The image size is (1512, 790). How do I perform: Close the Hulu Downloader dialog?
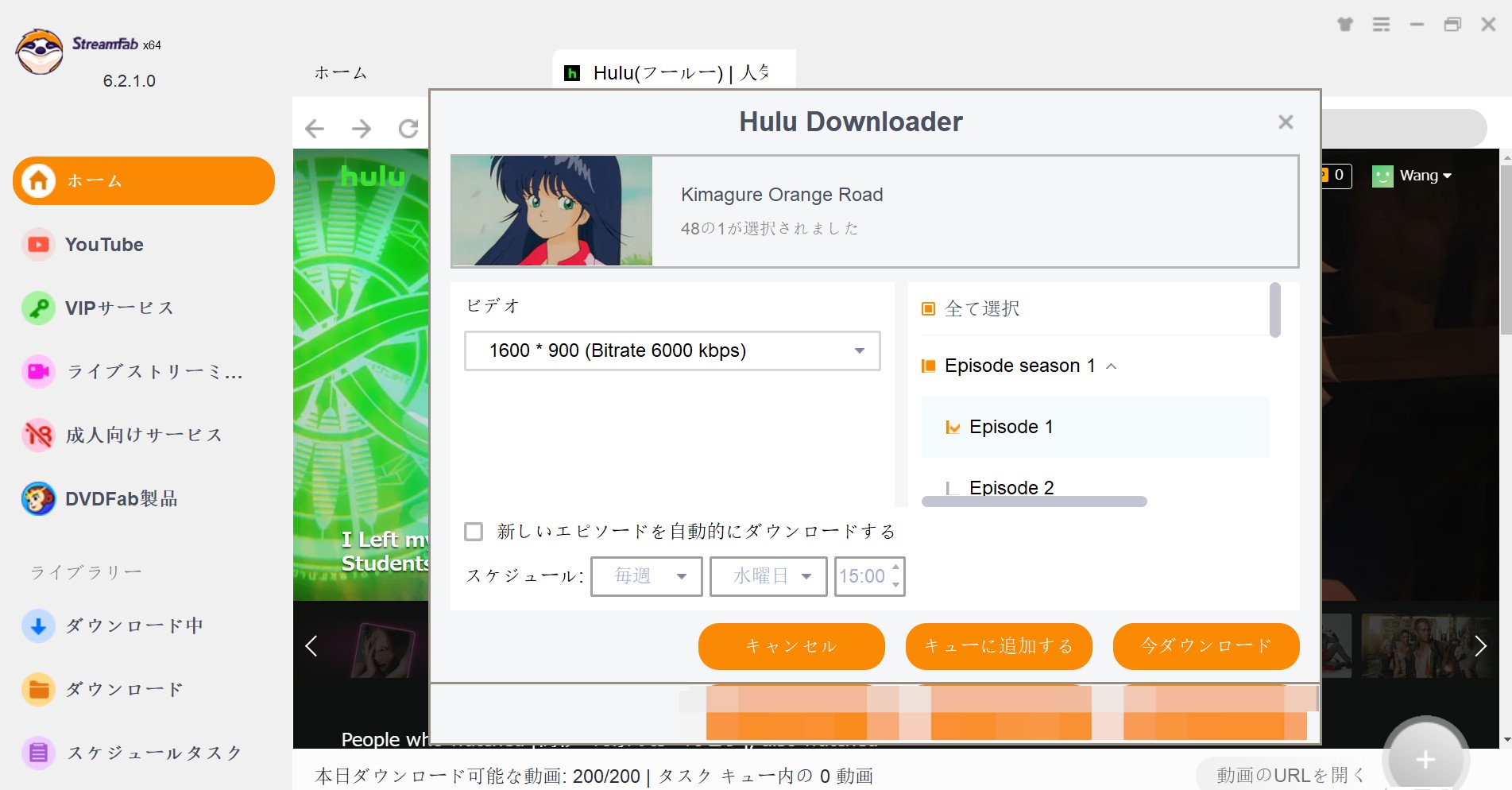tap(1286, 122)
